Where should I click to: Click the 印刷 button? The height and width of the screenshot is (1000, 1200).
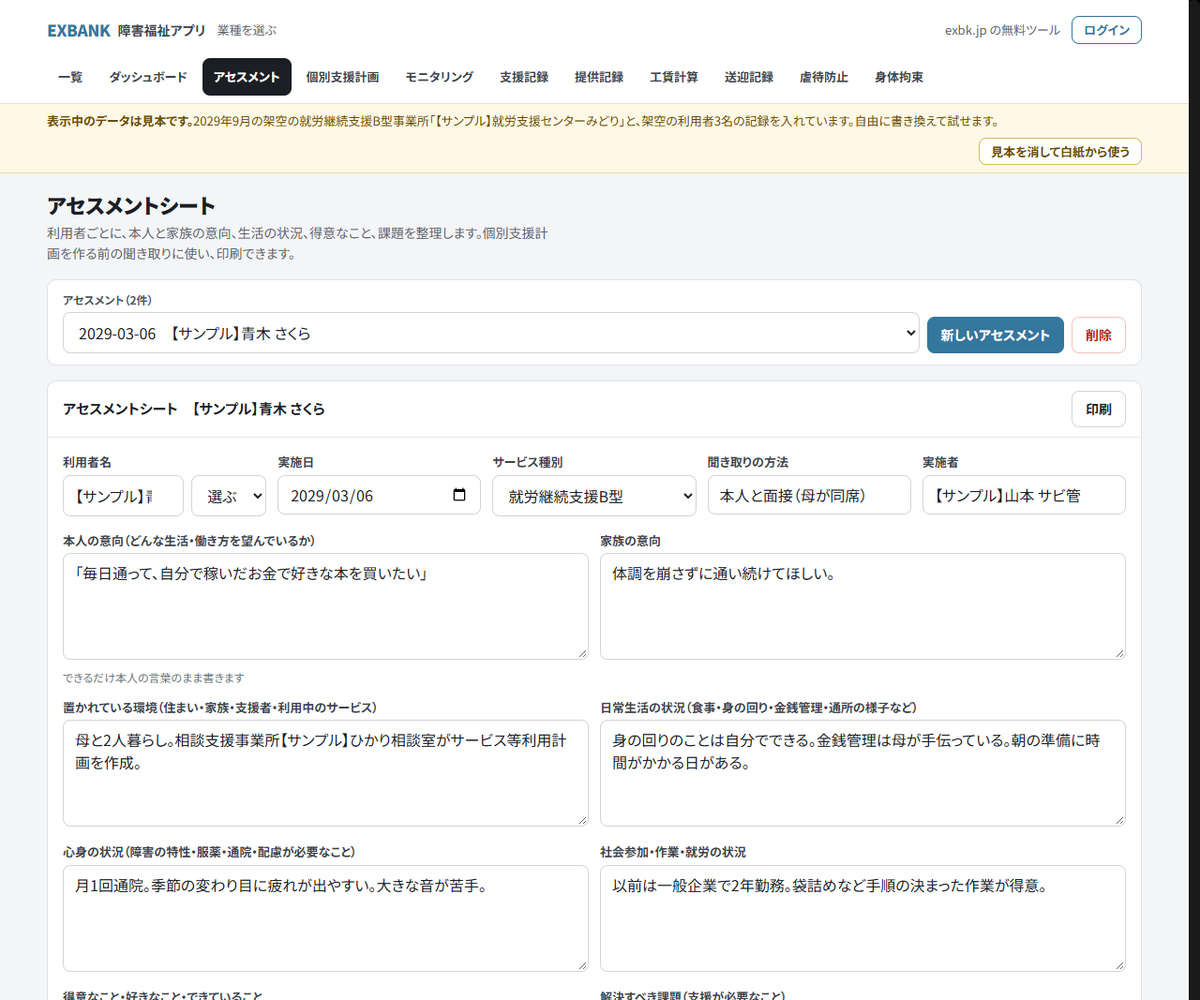click(1098, 409)
